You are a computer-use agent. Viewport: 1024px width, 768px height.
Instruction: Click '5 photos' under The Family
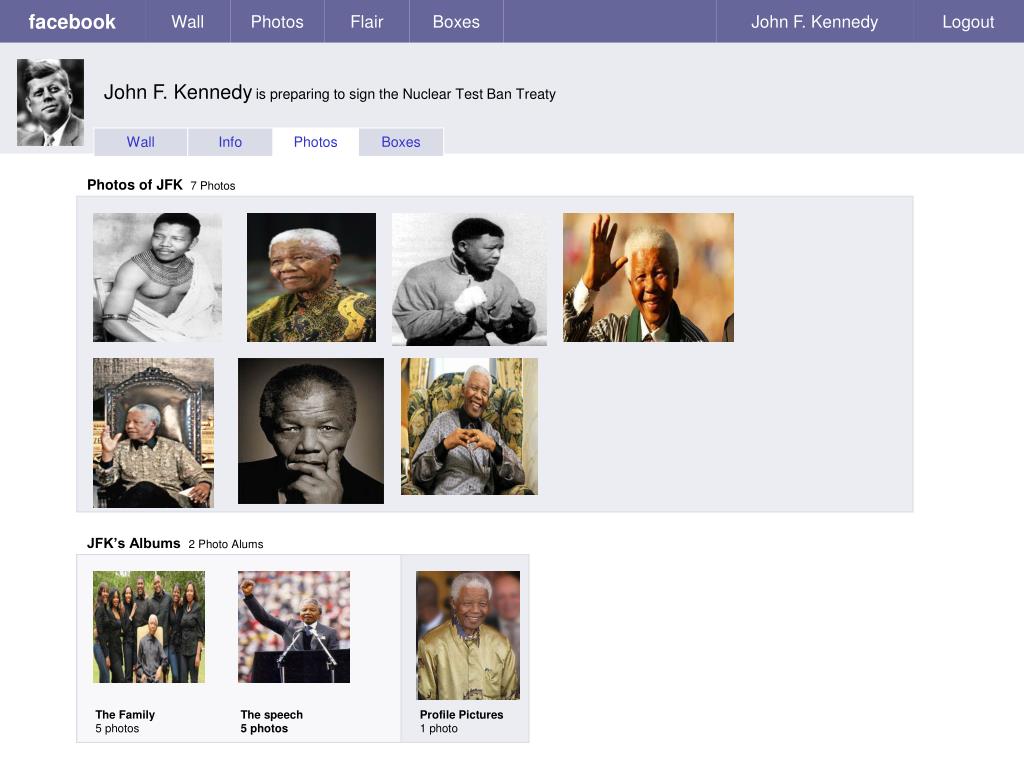[x=118, y=728]
